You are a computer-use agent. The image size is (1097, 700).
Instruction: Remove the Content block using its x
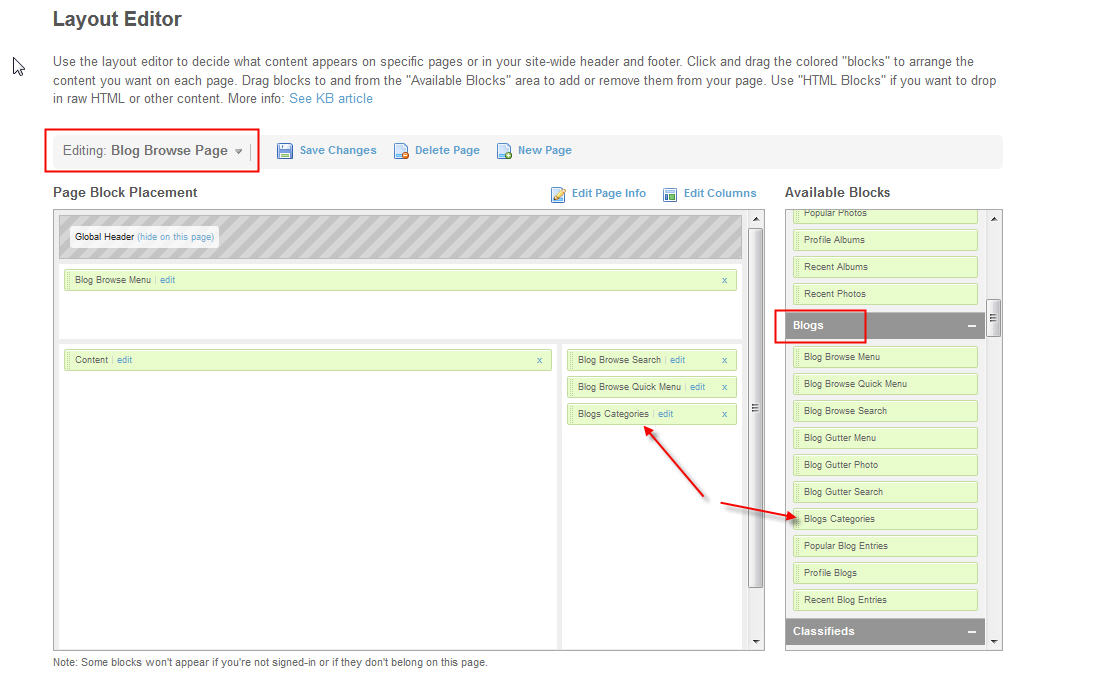click(x=539, y=361)
